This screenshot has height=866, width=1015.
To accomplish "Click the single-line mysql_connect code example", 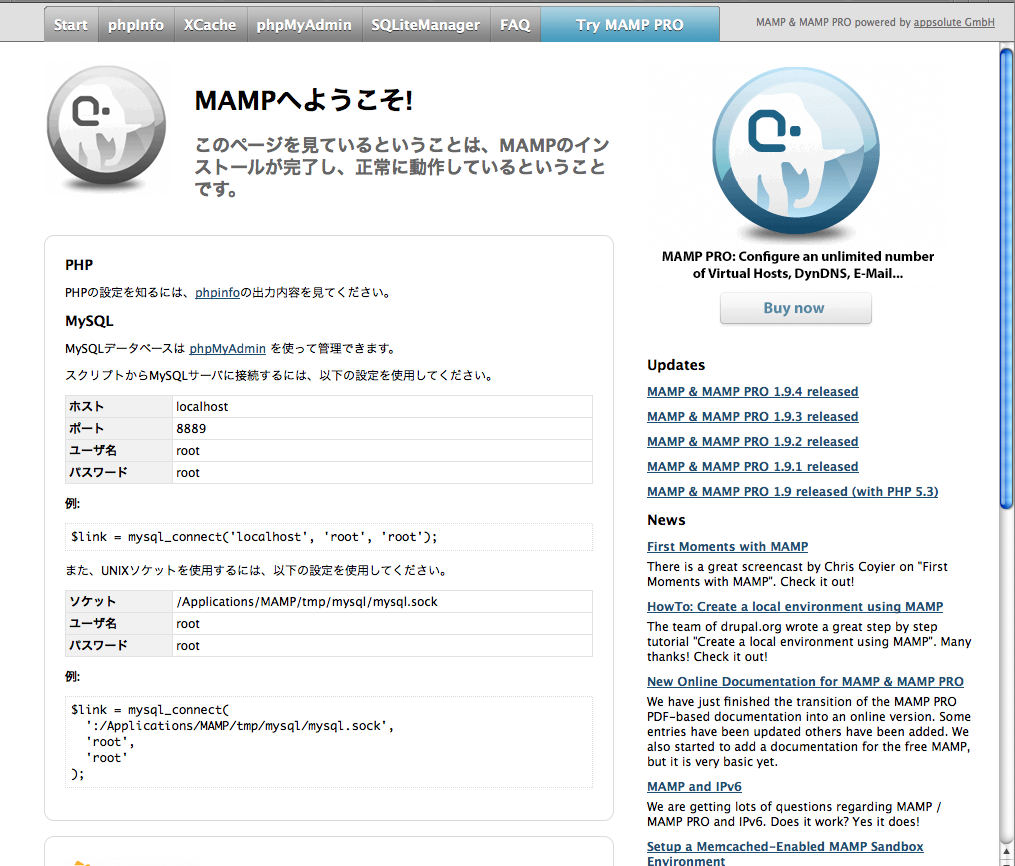I will 329,537.
